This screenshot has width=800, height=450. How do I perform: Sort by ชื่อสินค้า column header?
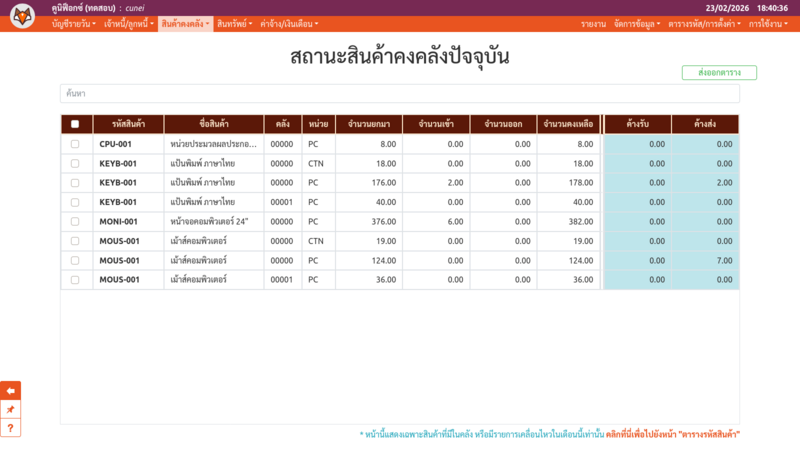[x=214, y=124]
